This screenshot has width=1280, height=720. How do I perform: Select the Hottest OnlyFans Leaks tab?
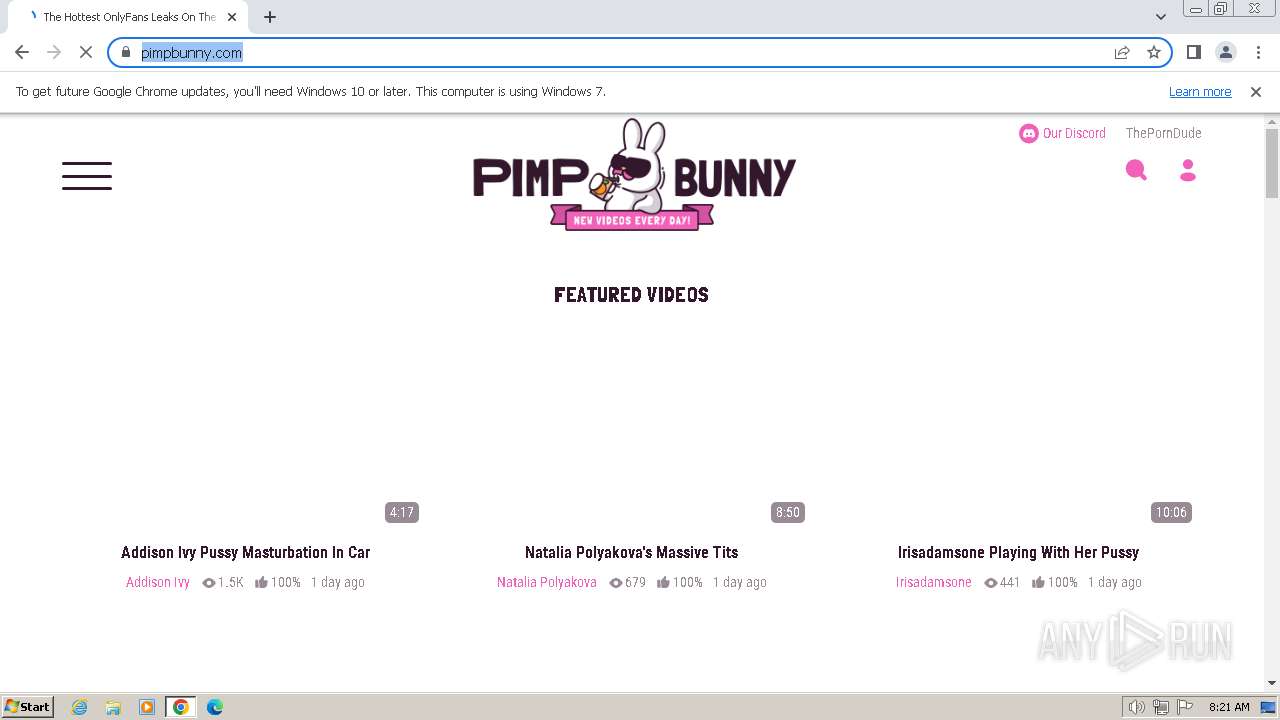tap(130, 17)
